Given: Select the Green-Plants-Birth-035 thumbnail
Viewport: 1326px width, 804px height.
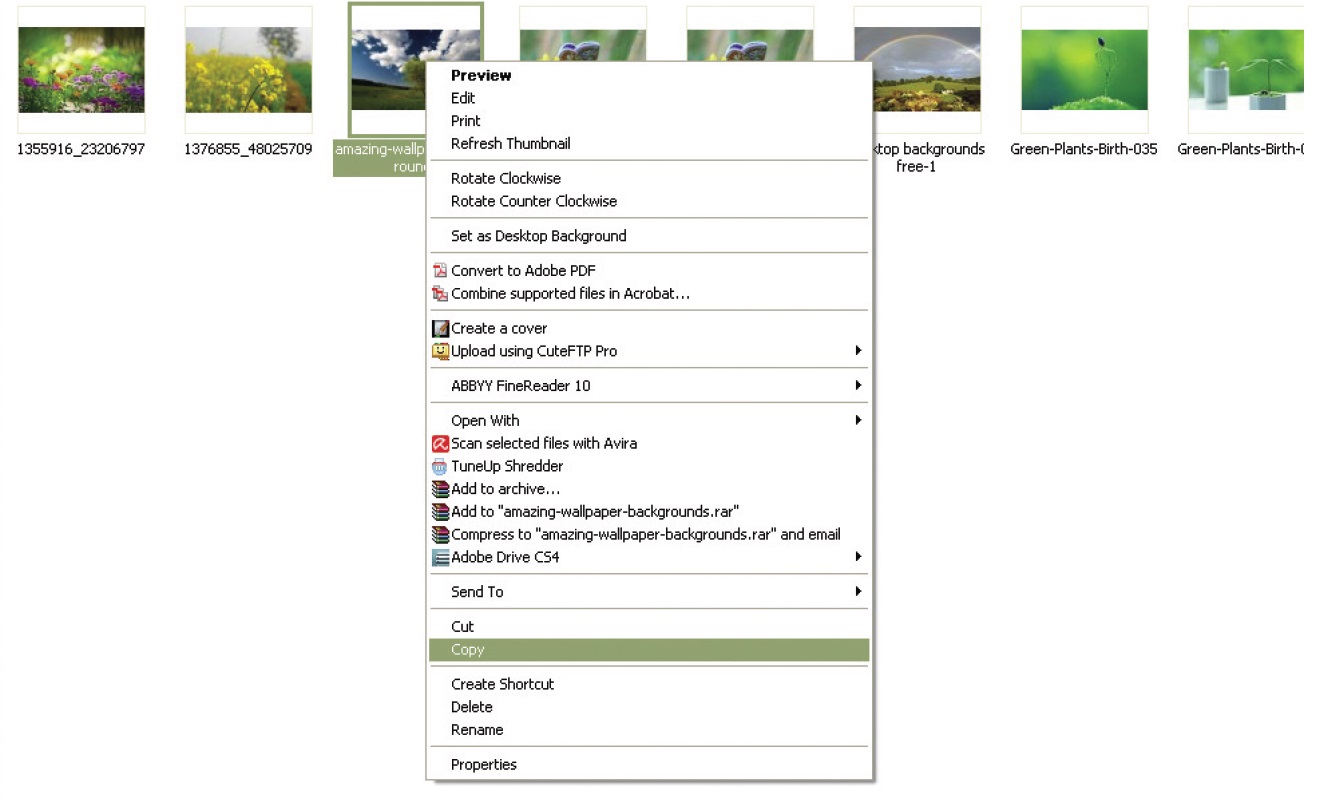Looking at the screenshot, I should click(1084, 70).
